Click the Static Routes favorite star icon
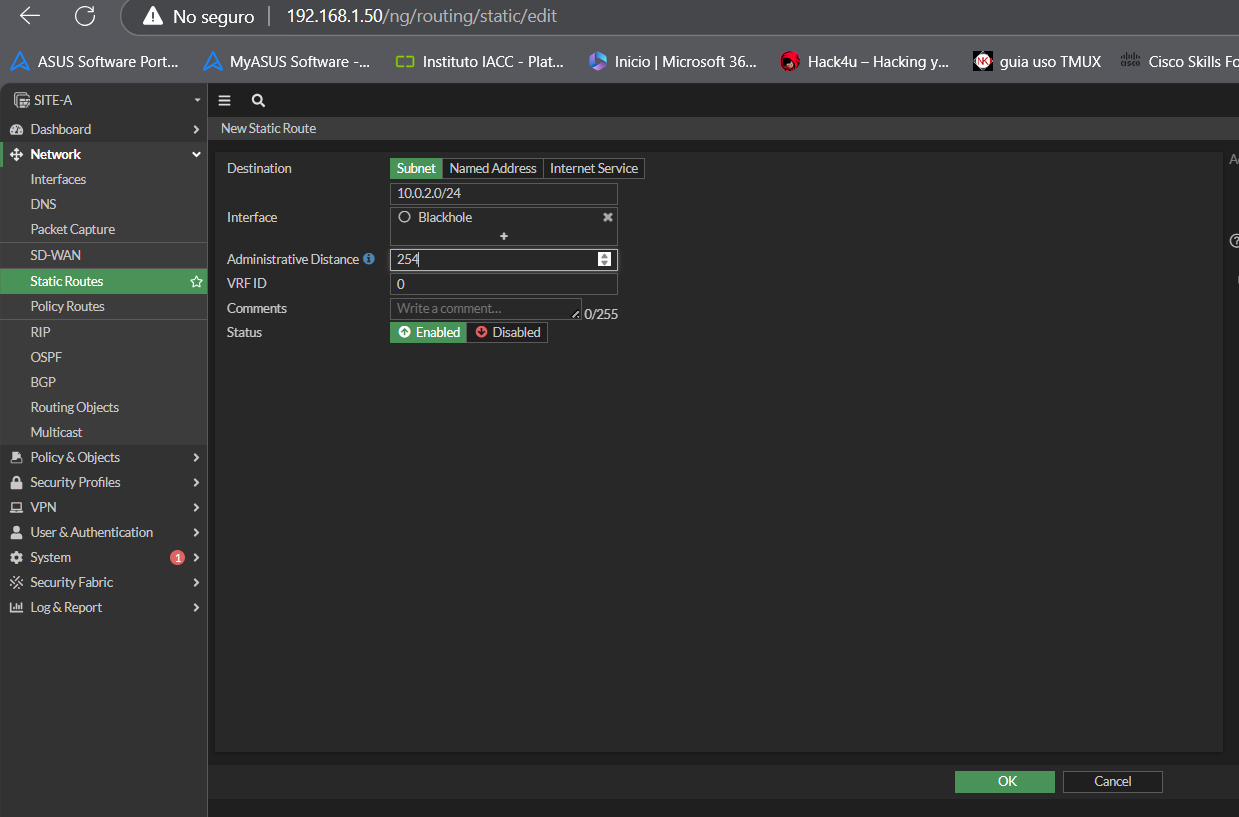 (196, 282)
